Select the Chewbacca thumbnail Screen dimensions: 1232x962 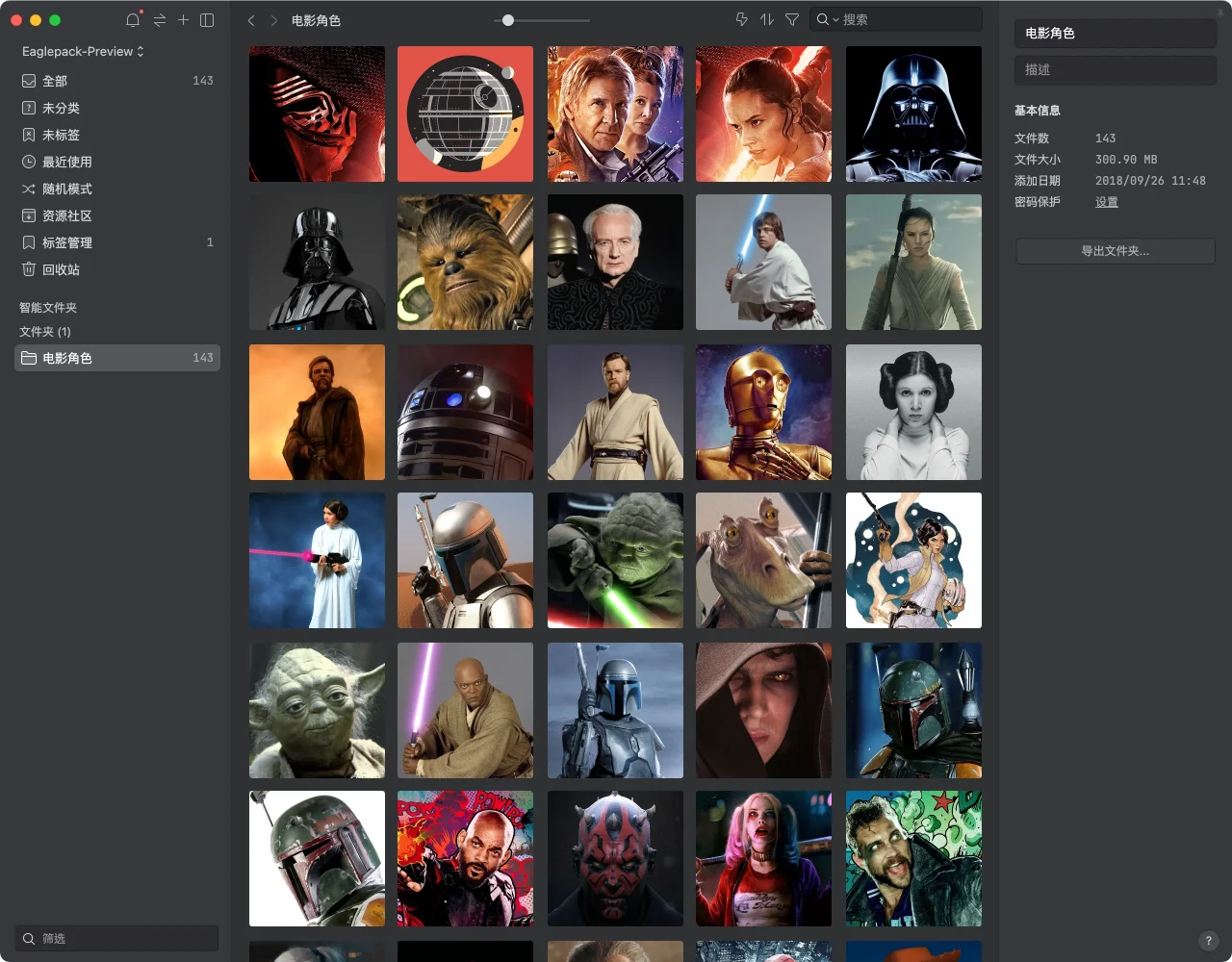point(466,263)
